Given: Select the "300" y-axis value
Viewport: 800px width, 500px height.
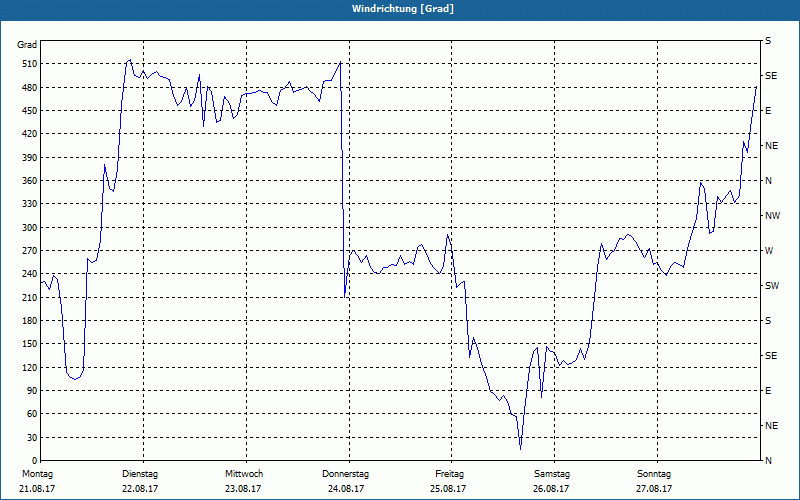Looking at the screenshot, I should pyautogui.click(x=29, y=228).
